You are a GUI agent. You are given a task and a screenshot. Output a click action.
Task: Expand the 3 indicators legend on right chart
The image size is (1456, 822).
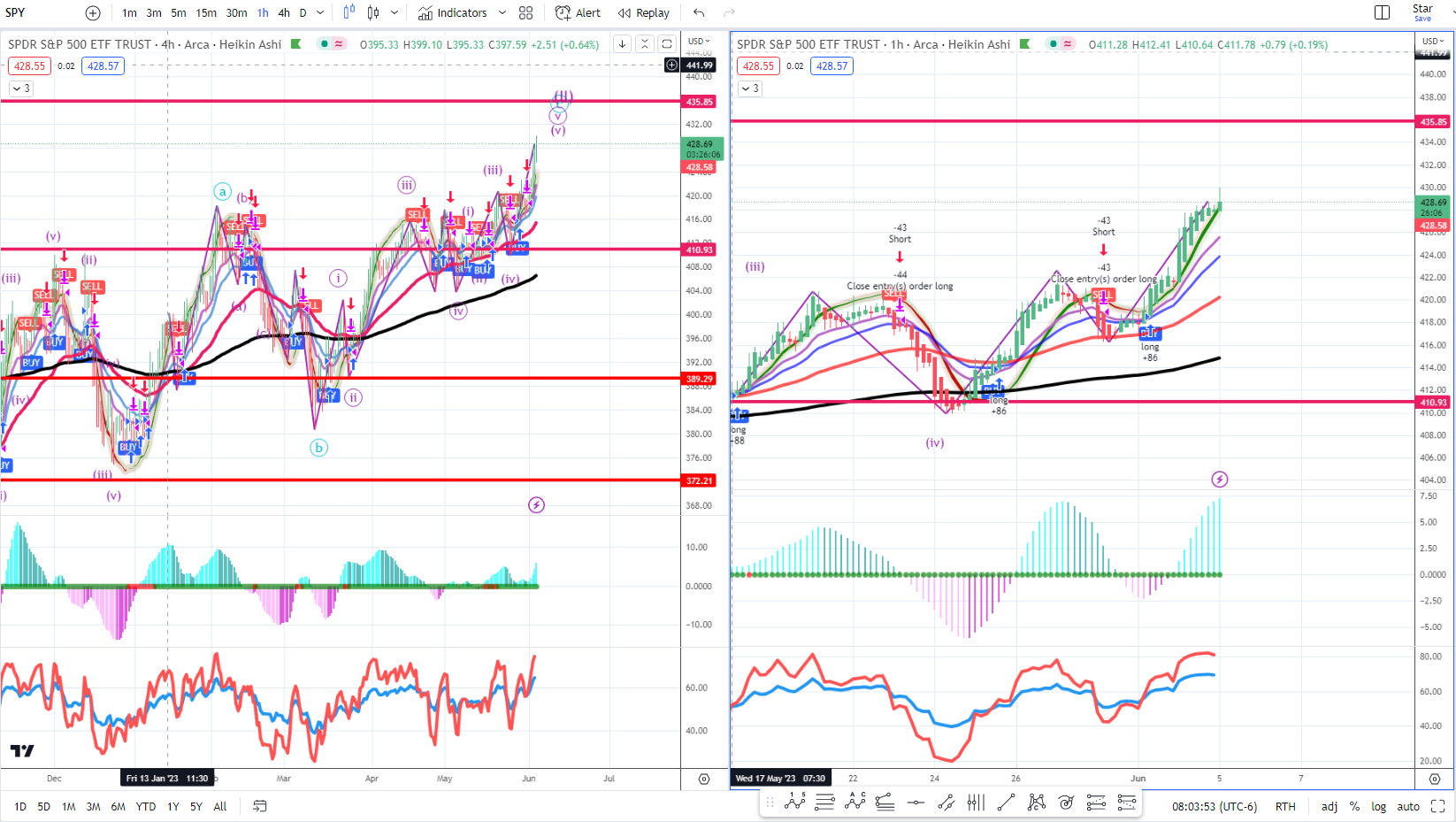point(750,88)
